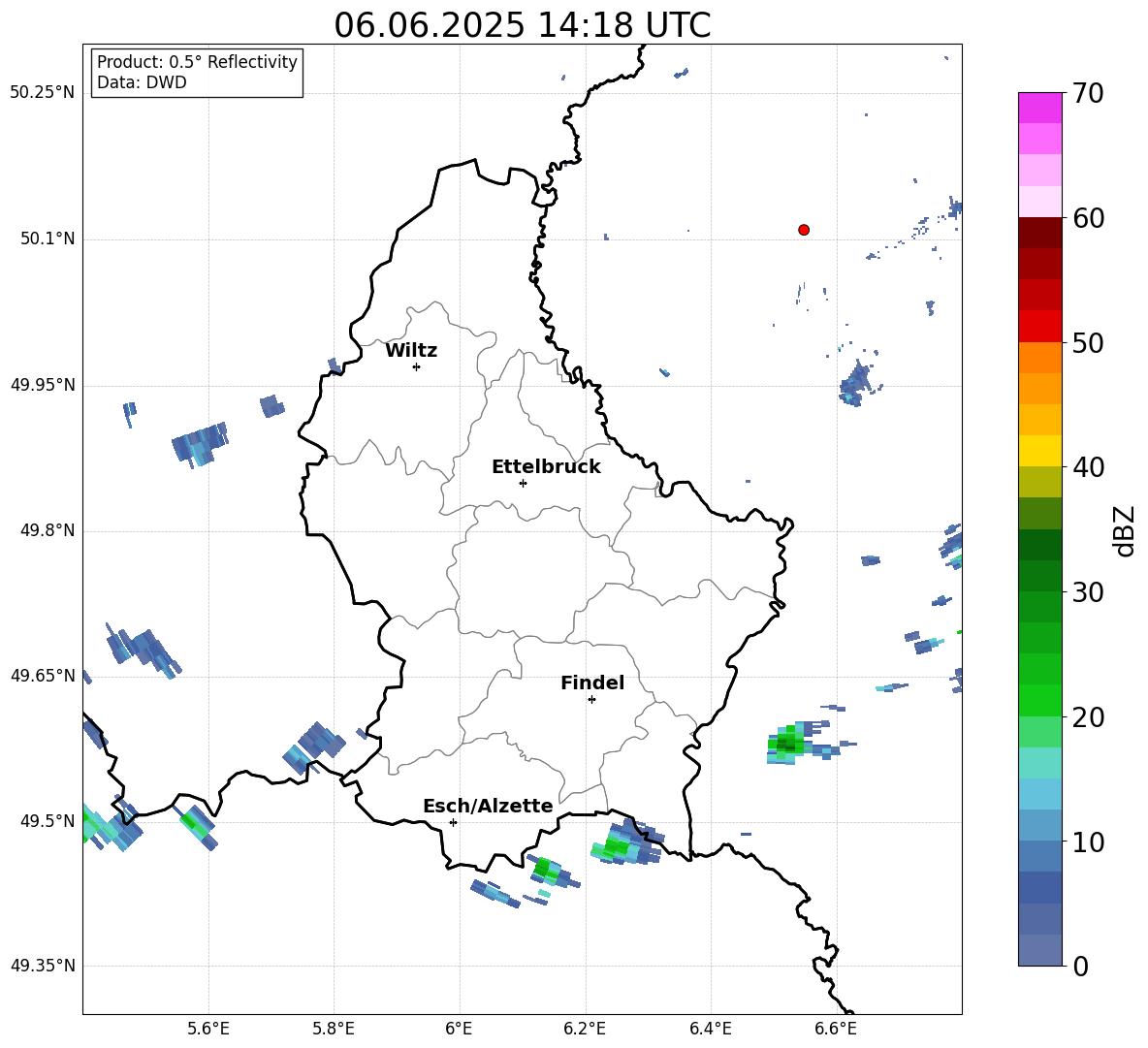The image size is (1148, 1048).
Task: Click the 6.2°E longitude label
Action: pos(585,1029)
